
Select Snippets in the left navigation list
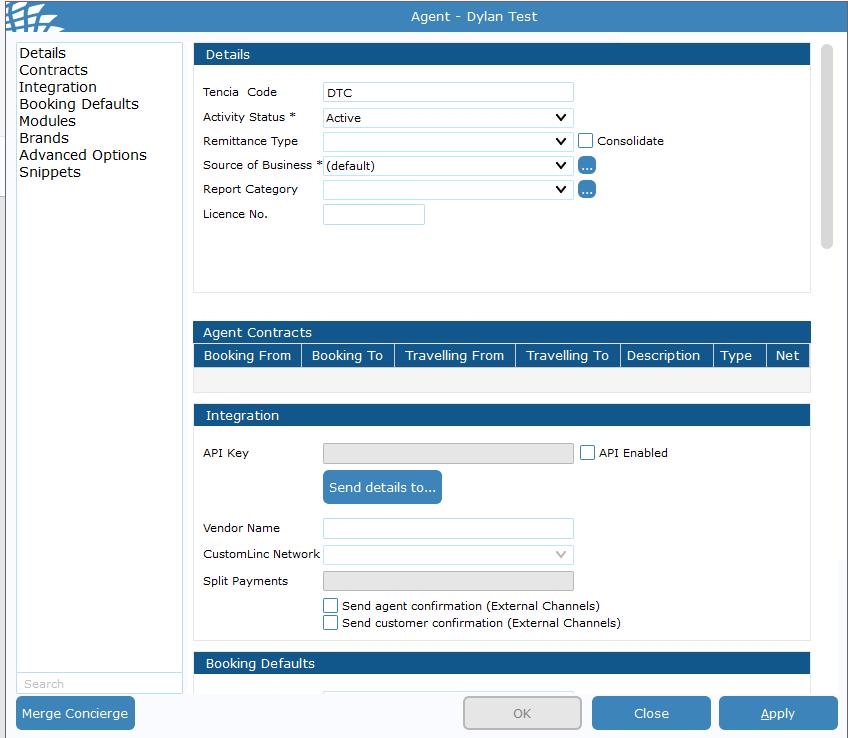tap(50, 172)
